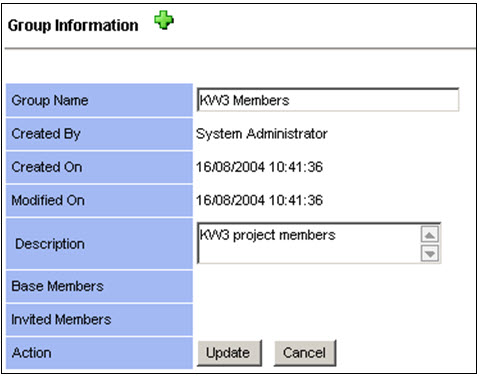481x378 pixels.
Task: Click the green plus icon beside Group Information
Action: pyautogui.click(x=164, y=20)
